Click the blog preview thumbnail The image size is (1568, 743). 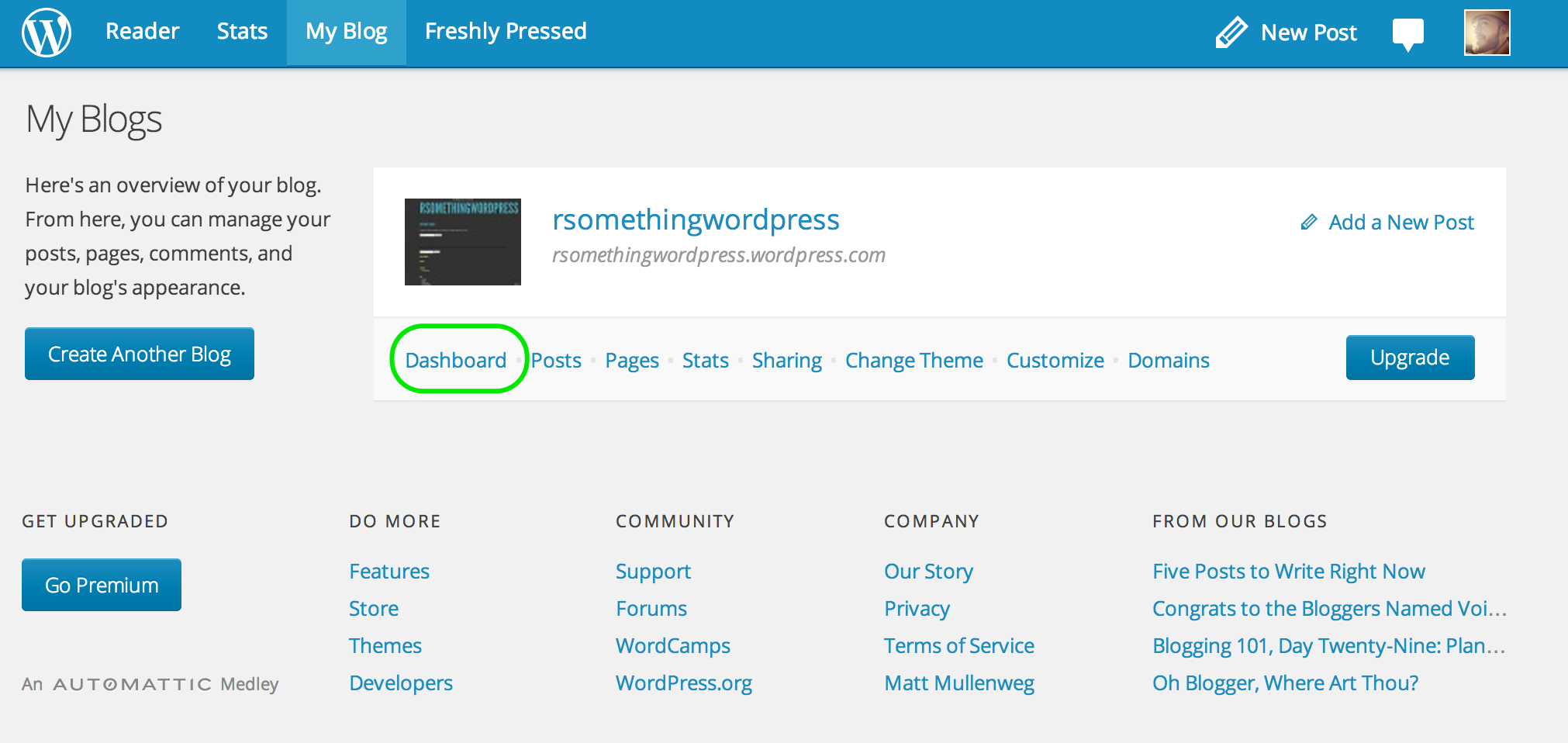pos(462,241)
